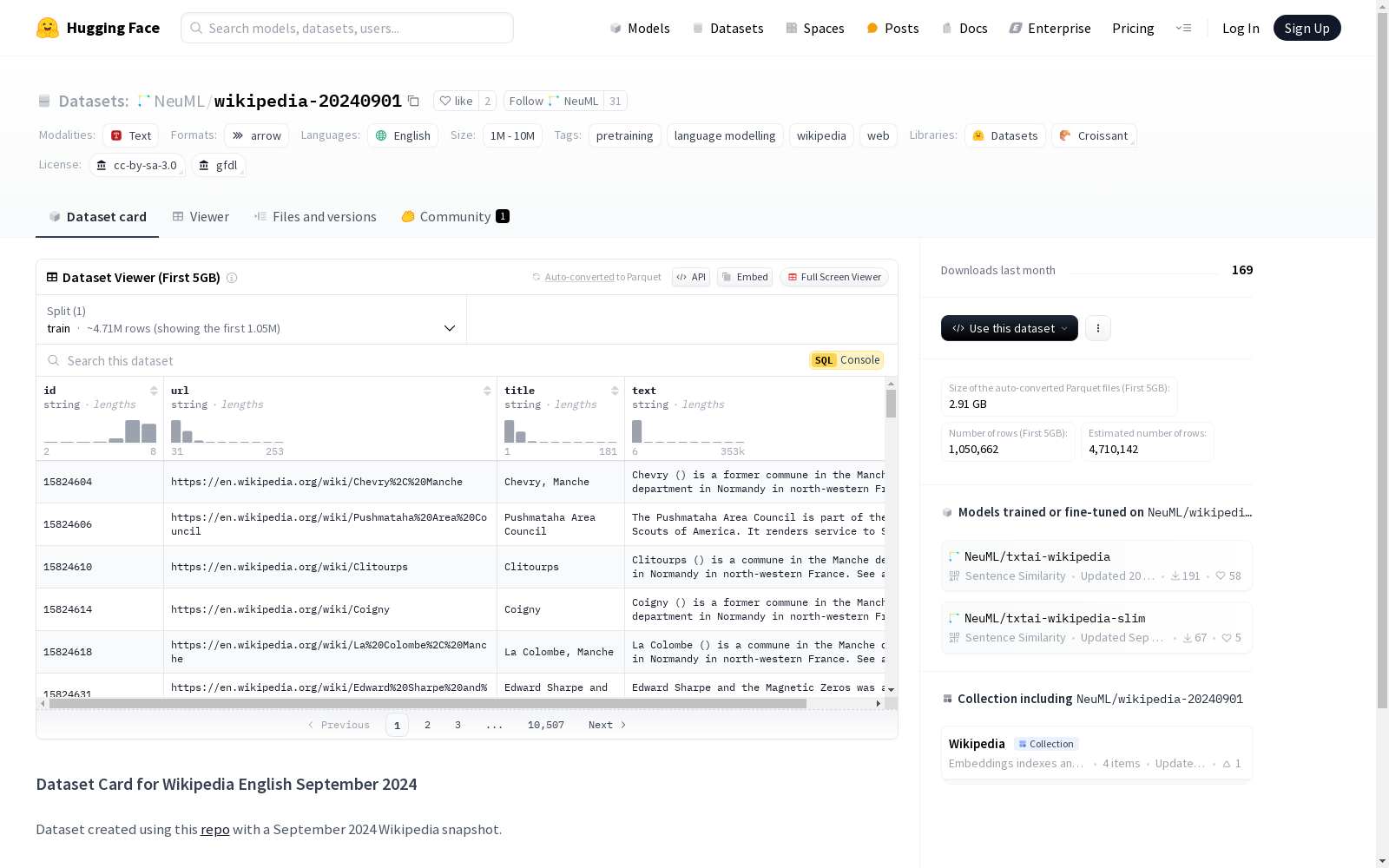The width and height of the screenshot is (1389, 868).
Task: Click the Log In link
Action: coord(1241,28)
